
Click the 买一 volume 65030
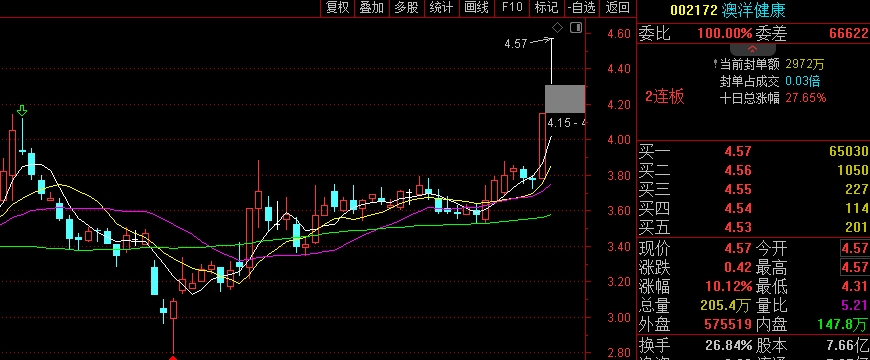click(848, 151)
